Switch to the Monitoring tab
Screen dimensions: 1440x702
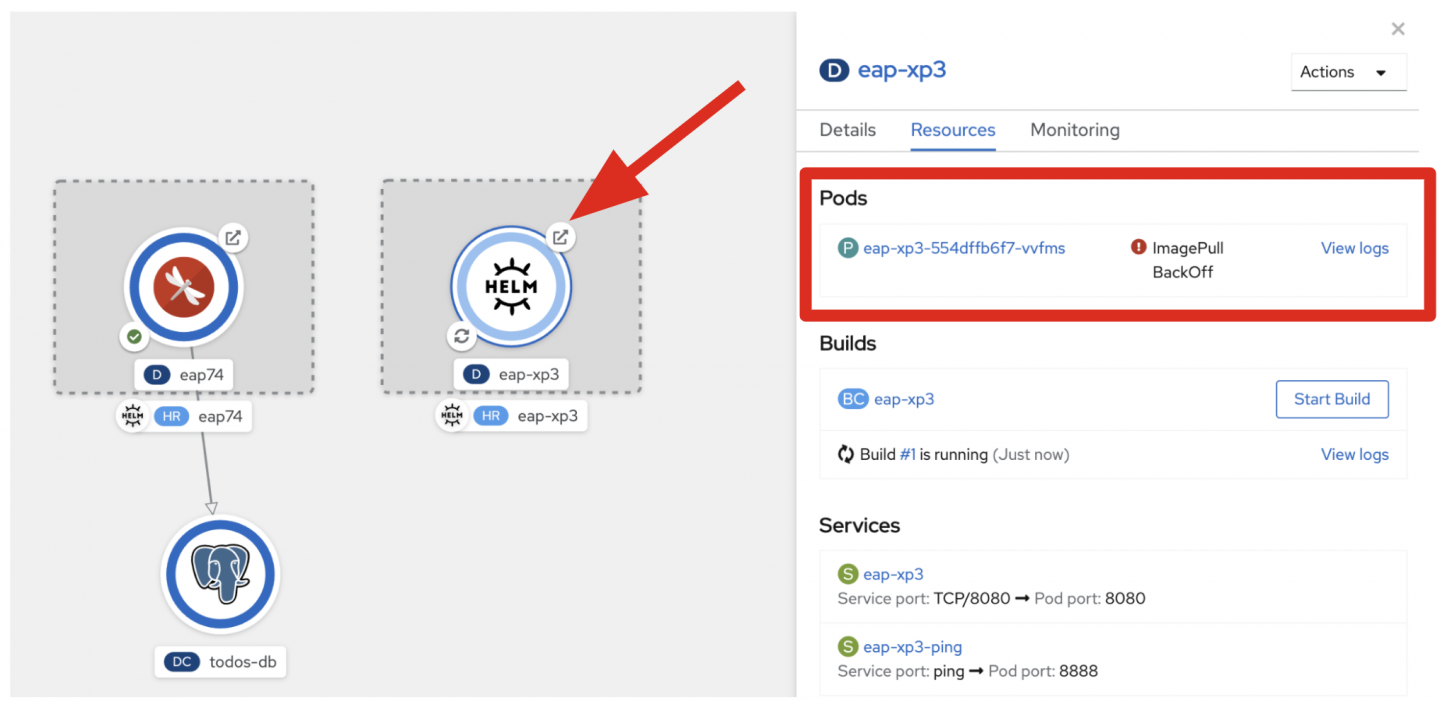click(1074, 130)
